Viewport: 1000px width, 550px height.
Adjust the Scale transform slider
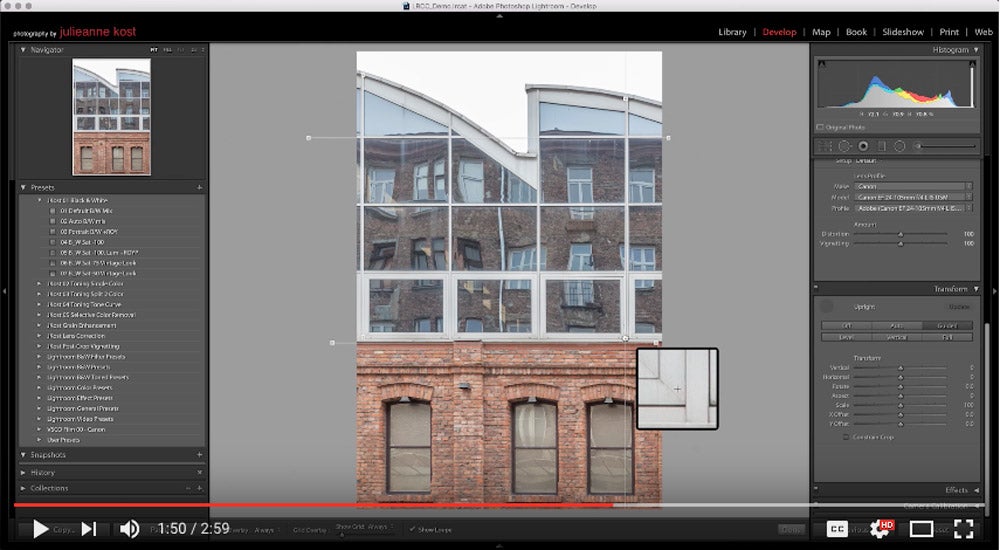(x=901, y=405)
